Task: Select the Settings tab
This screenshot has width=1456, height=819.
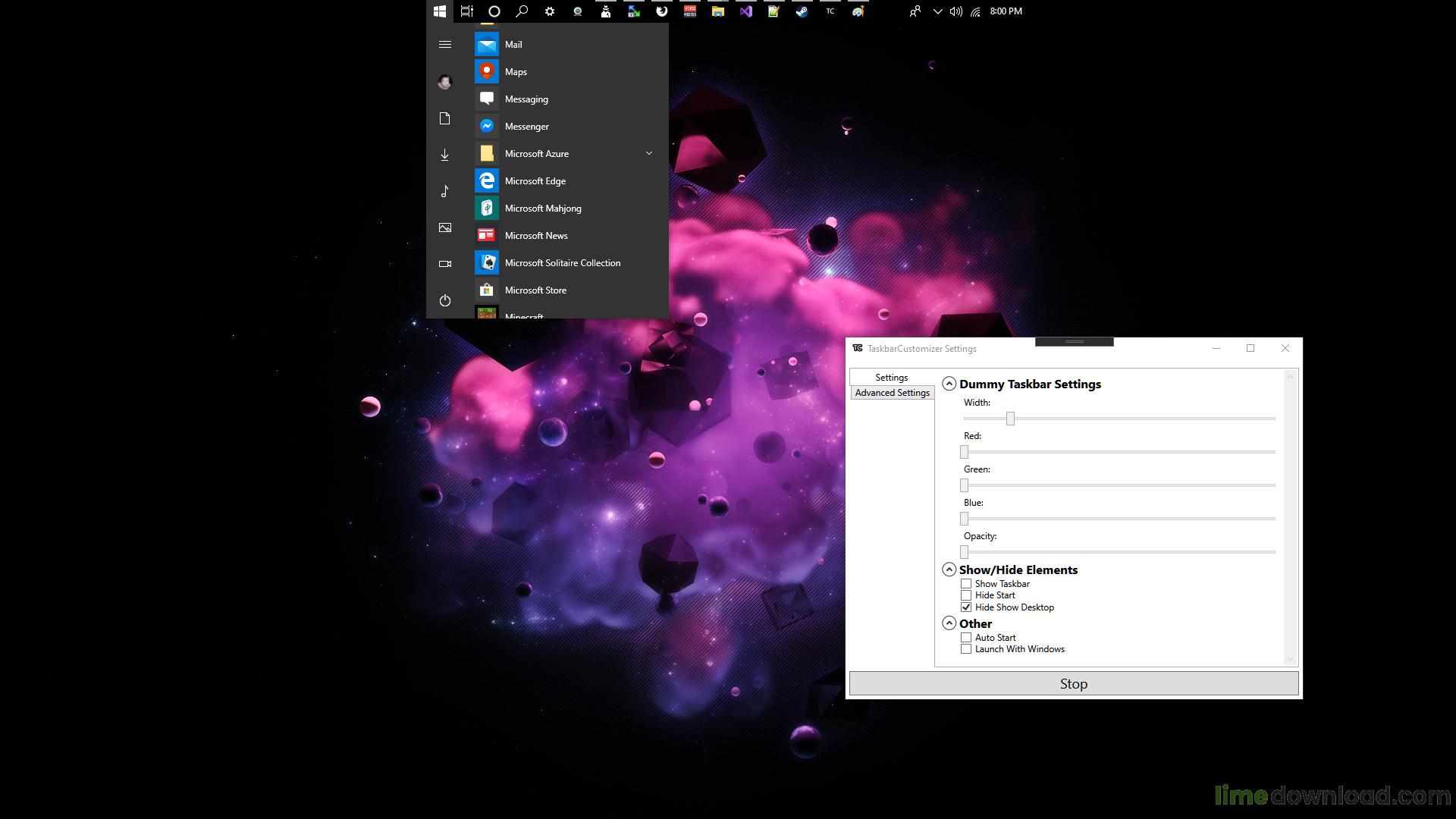Action: tap(891, 377)
